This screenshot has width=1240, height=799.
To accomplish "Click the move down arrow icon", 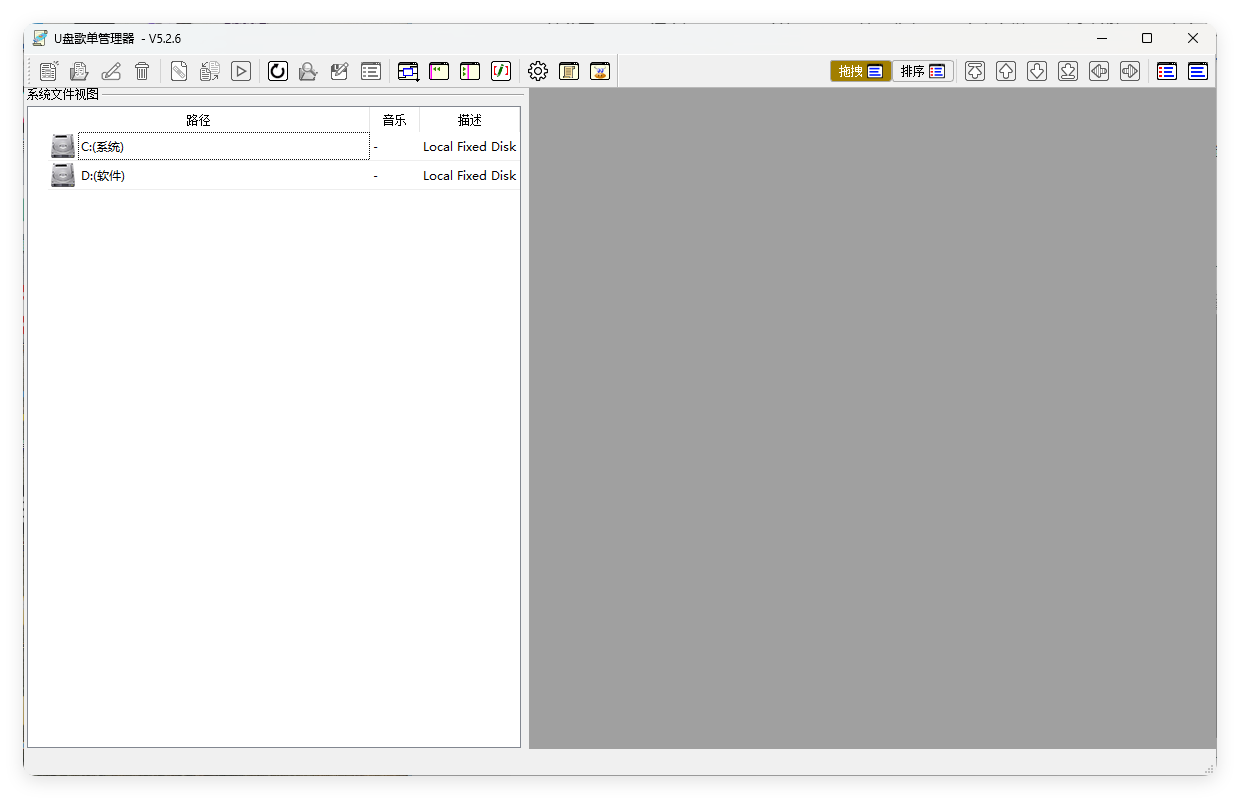I will pyautogui.click(x=1037, y=71).
